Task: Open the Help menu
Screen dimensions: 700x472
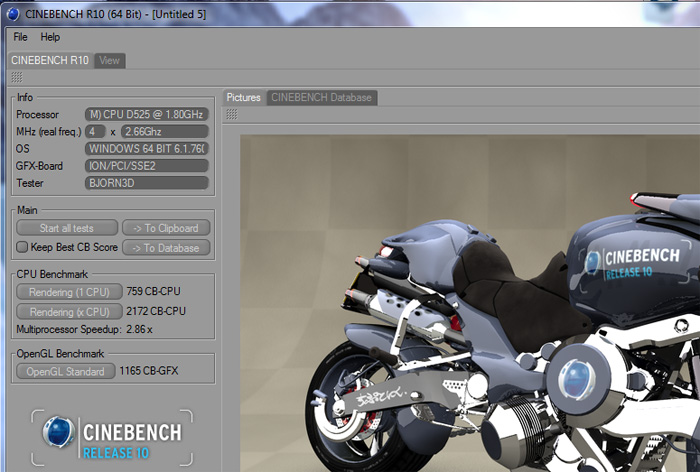Action: [50, 37]
